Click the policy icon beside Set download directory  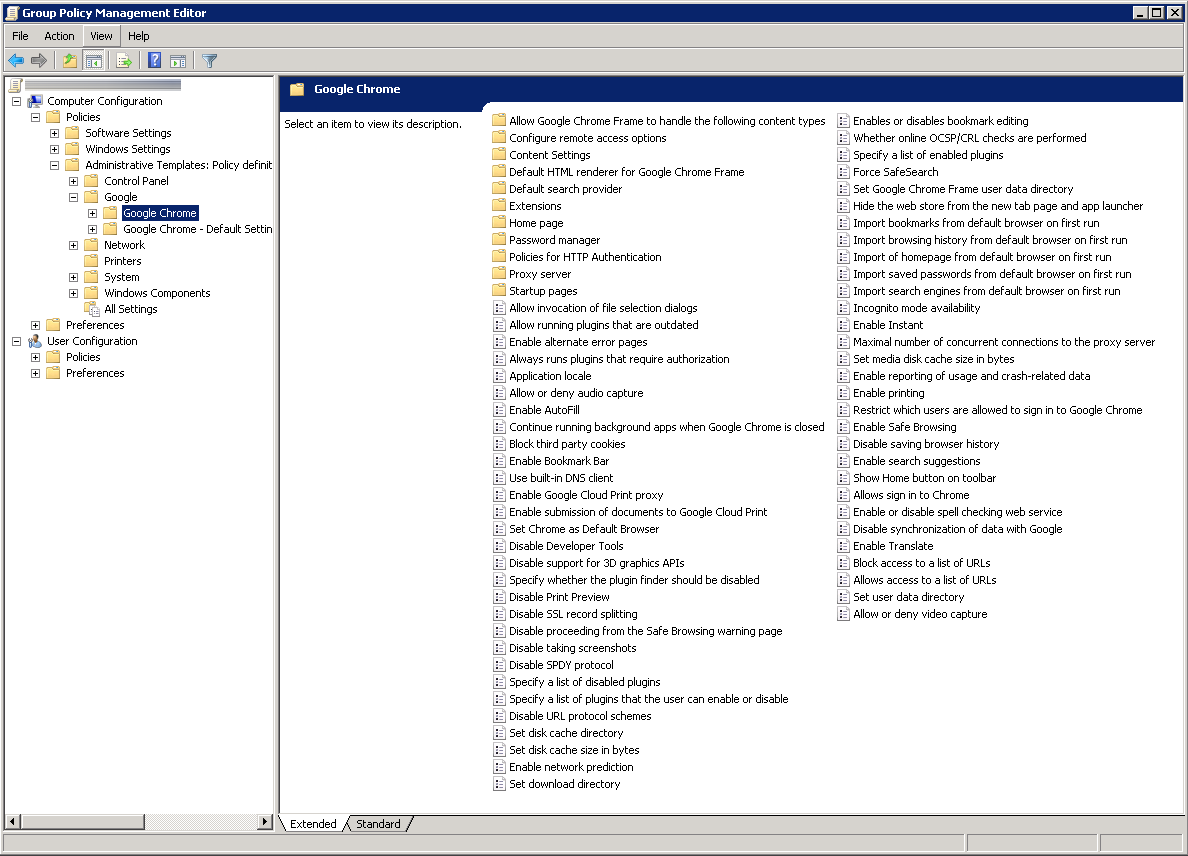pyautogui.click(x=499, y=784)
